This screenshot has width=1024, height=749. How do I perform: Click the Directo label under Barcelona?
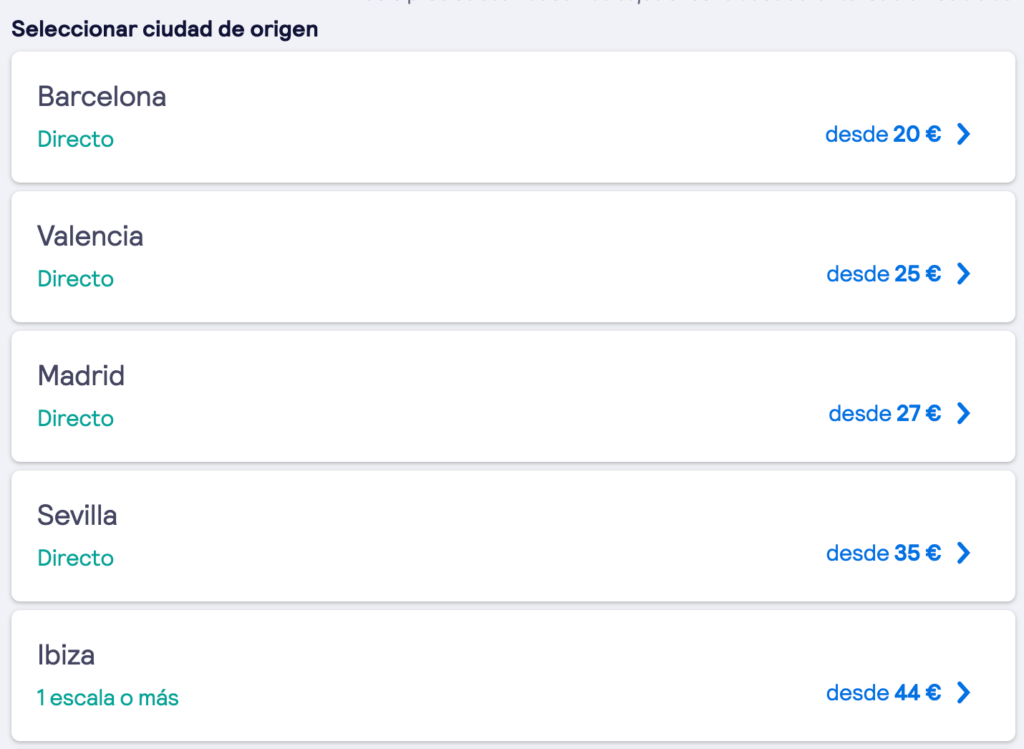(x=76, y=139)
